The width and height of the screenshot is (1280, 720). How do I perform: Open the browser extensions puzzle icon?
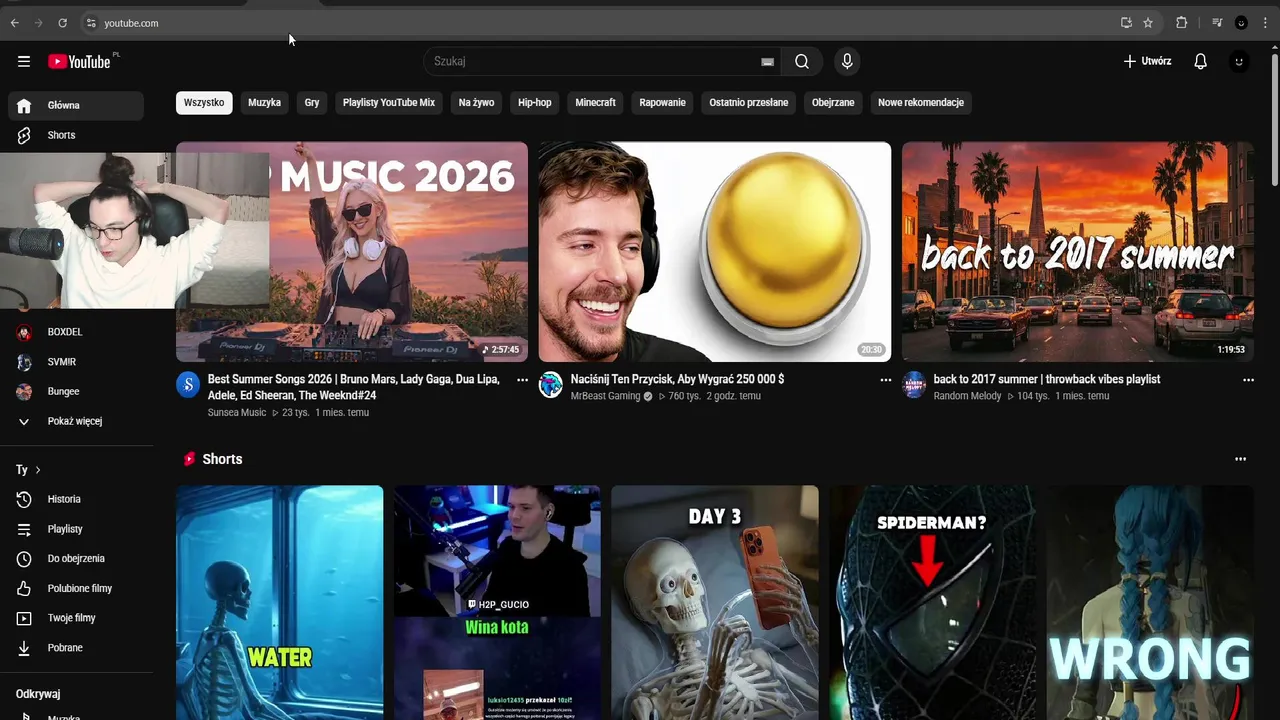click(x=1181, y=22)
